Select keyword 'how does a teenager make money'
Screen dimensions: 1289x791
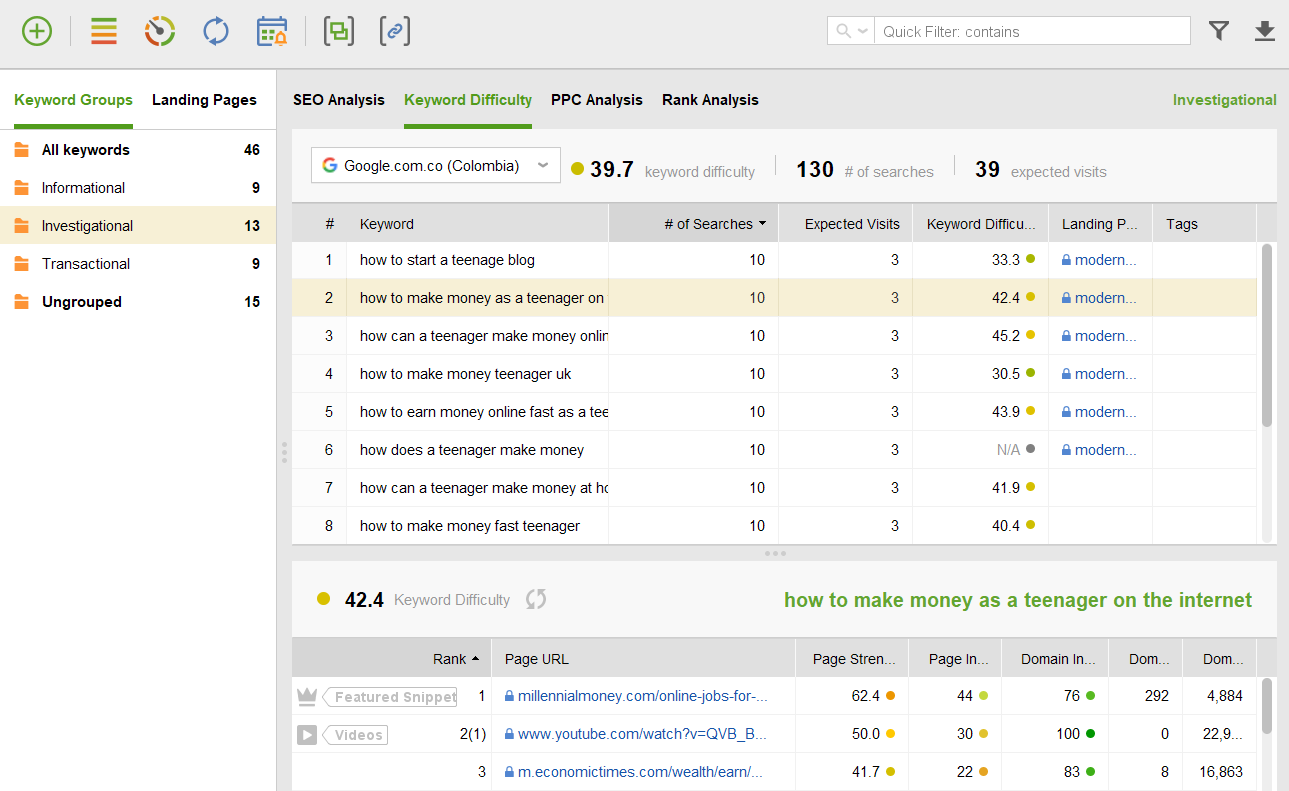[x=472, y=450]
